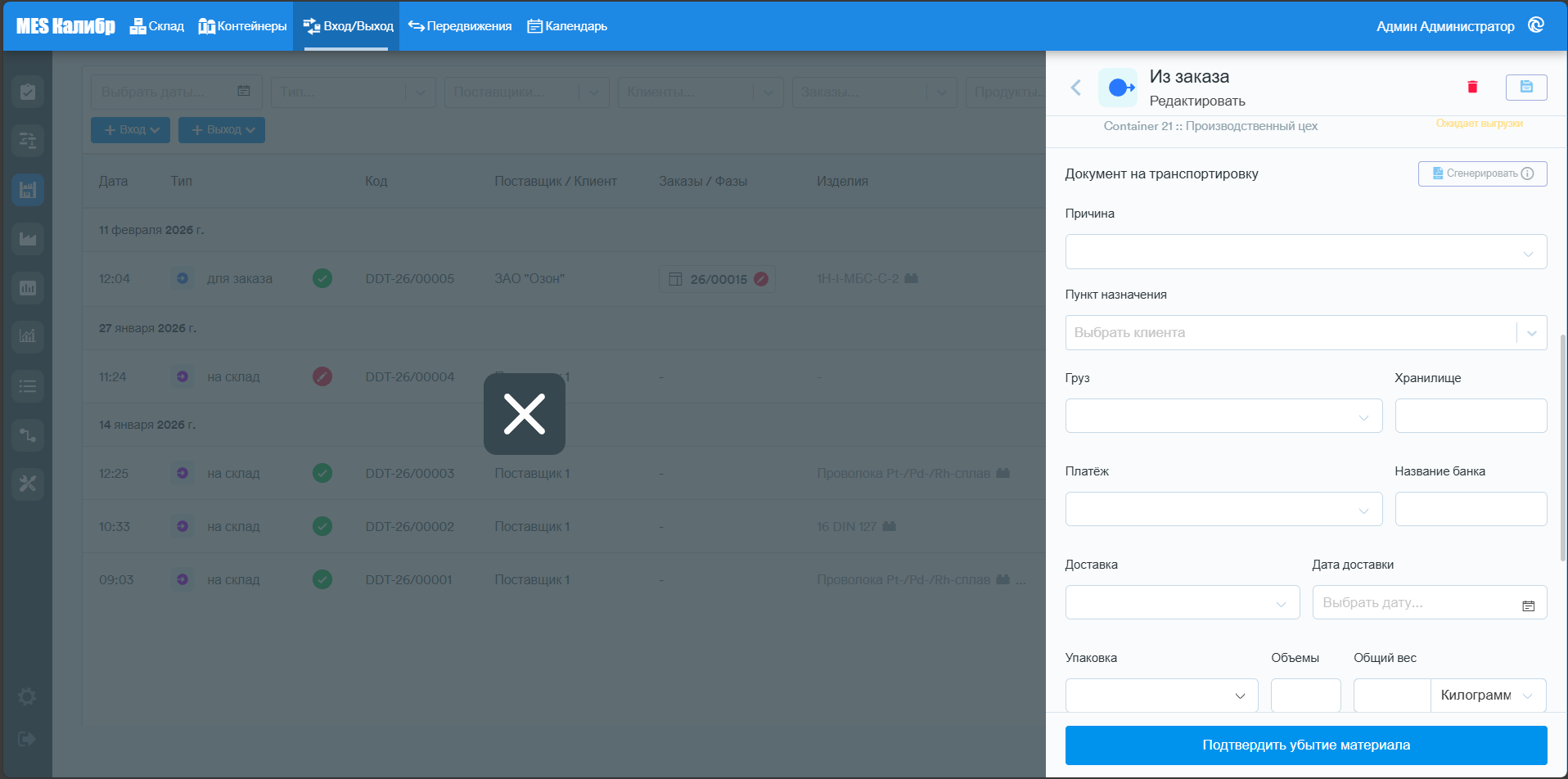The image size is (1568, 779).
Task: Click the Хранилище input field
Action: [x=1471, y=416]
